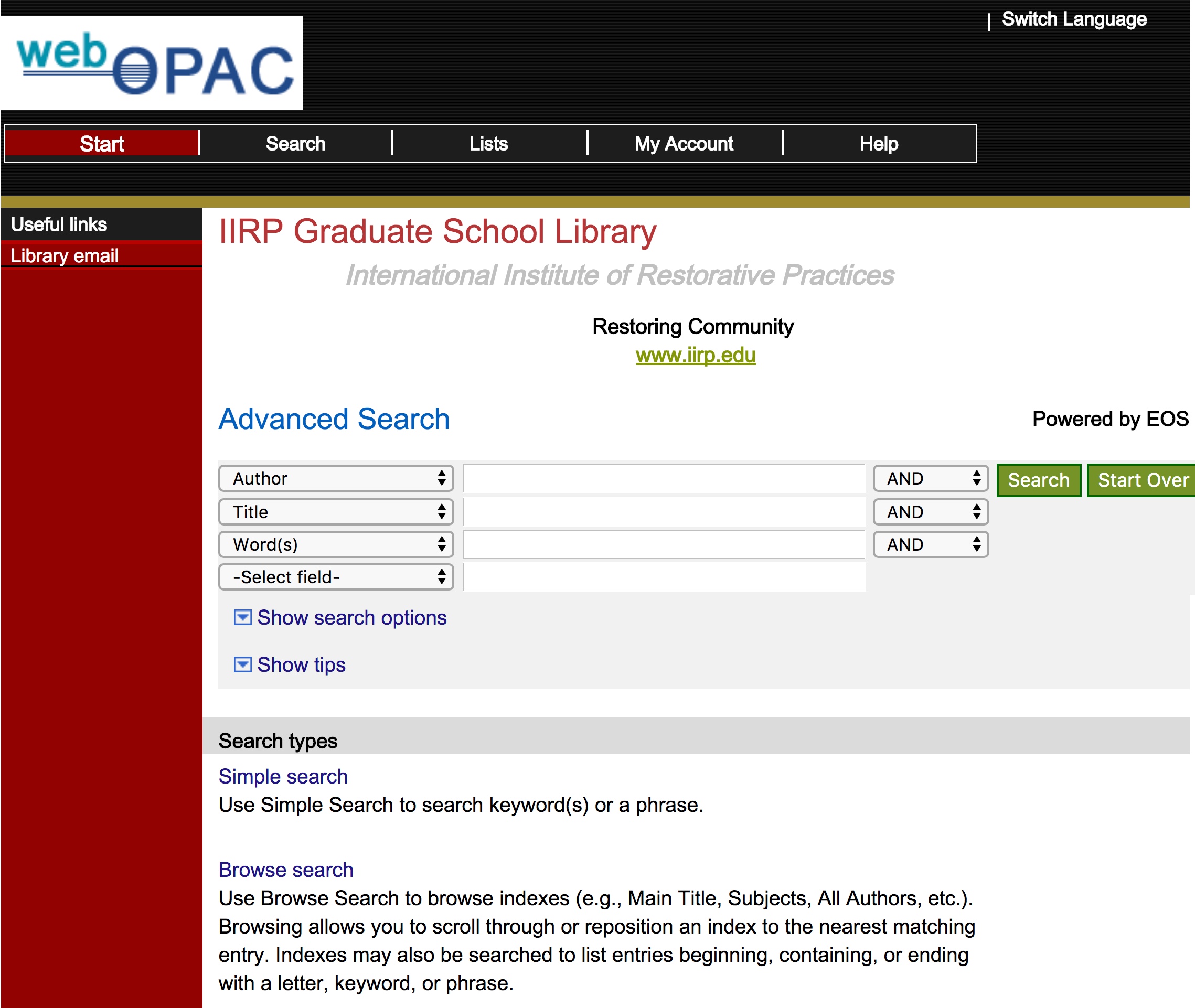The height and width of the screenshot is (1008, 1195).
Task: Open the Title field dropdown
Action: [x=336, y=512]
